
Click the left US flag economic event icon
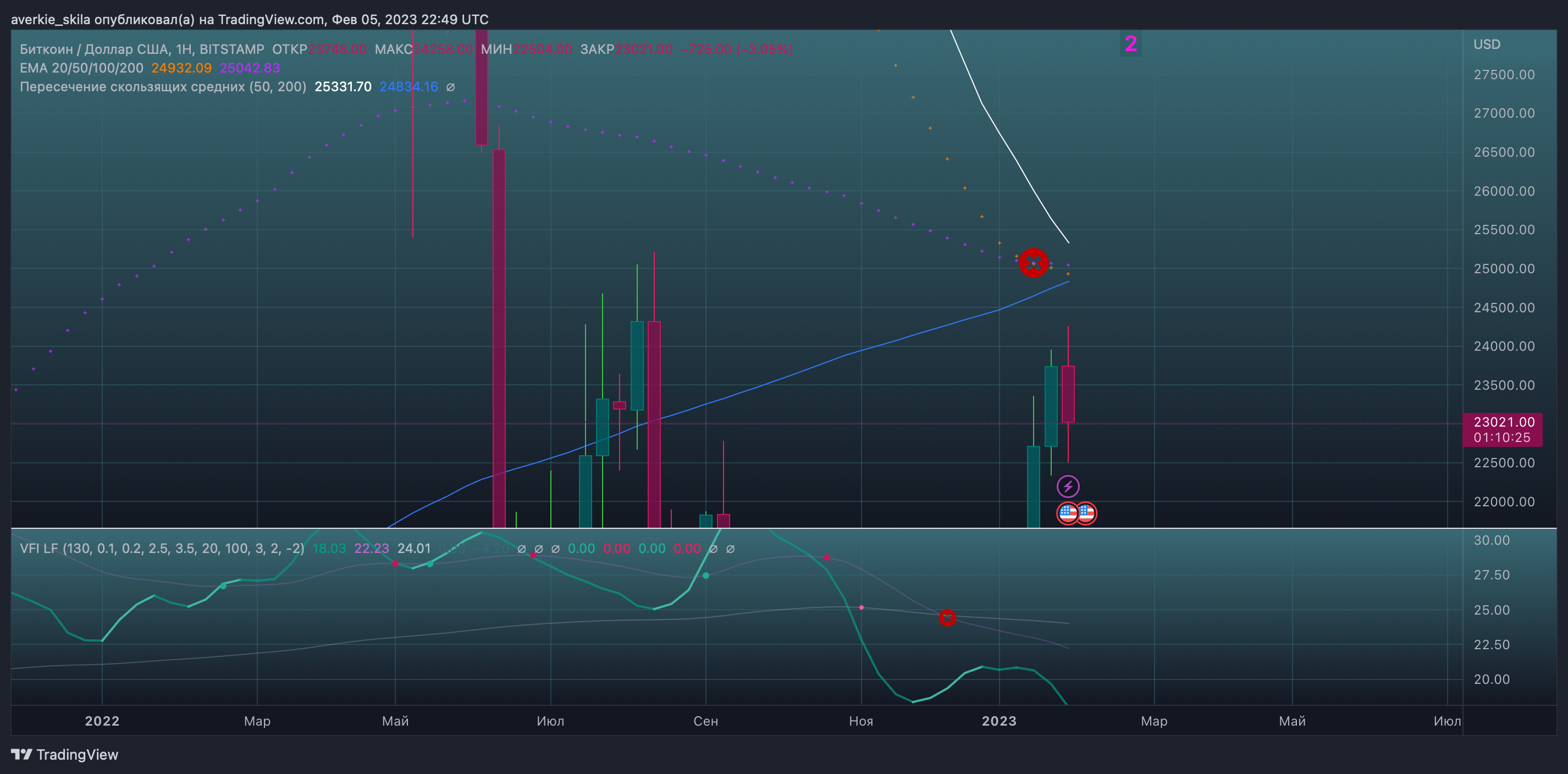tap(1068, 513)
